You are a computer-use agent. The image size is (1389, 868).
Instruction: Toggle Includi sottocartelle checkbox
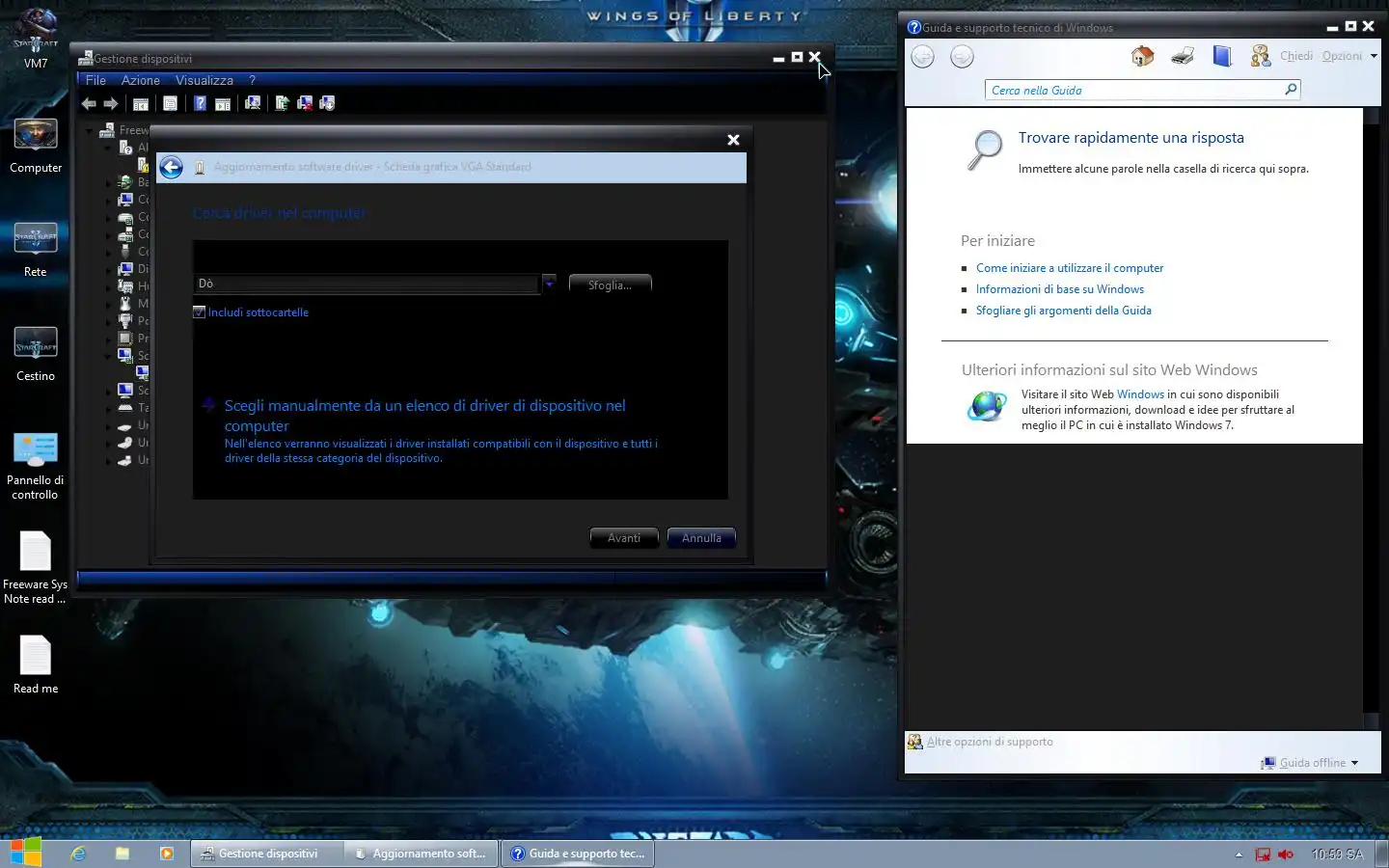[x=199, y=312]
